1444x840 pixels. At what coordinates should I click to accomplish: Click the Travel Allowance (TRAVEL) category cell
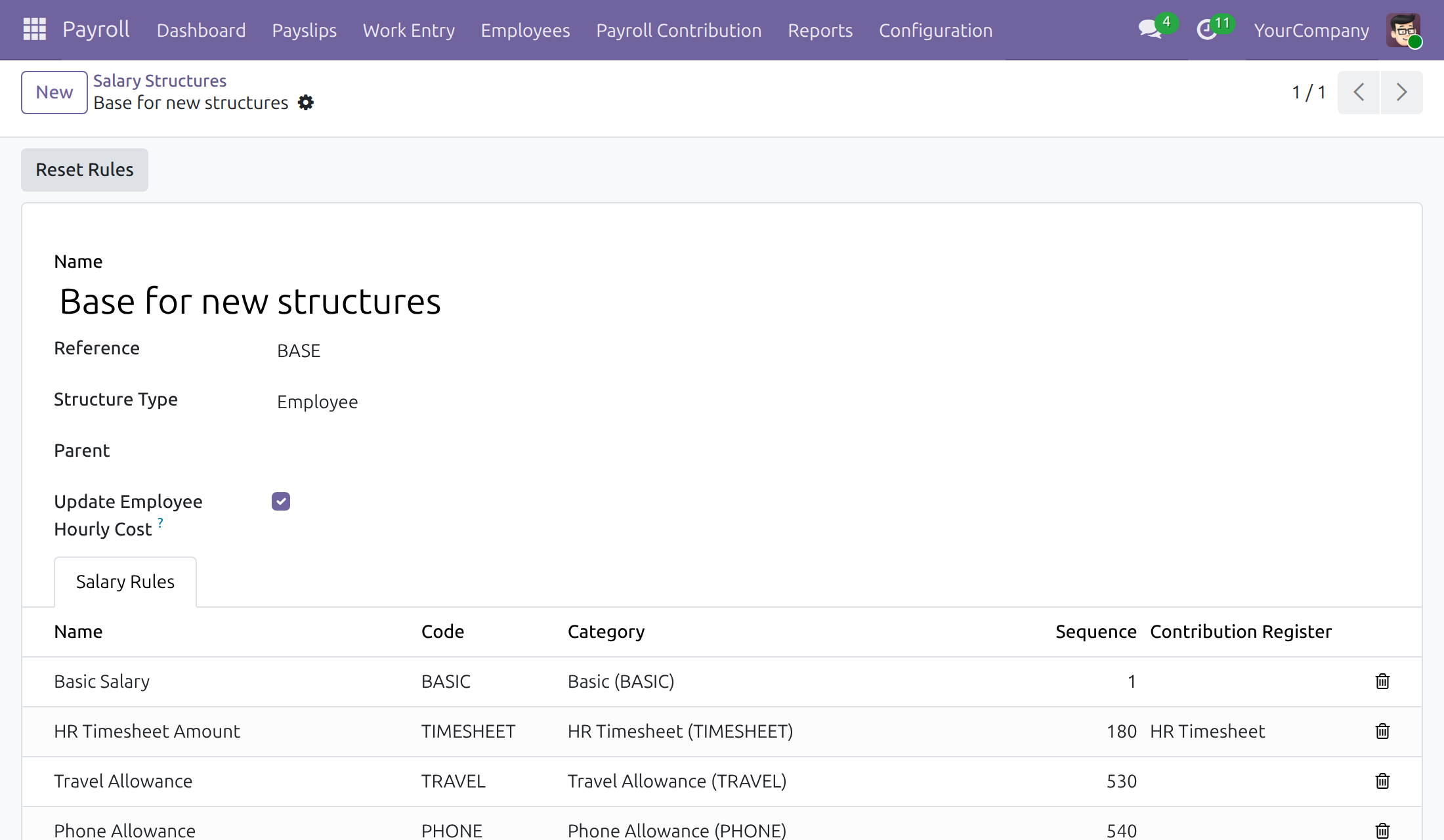pyautogui.click(x=677, y=781)
